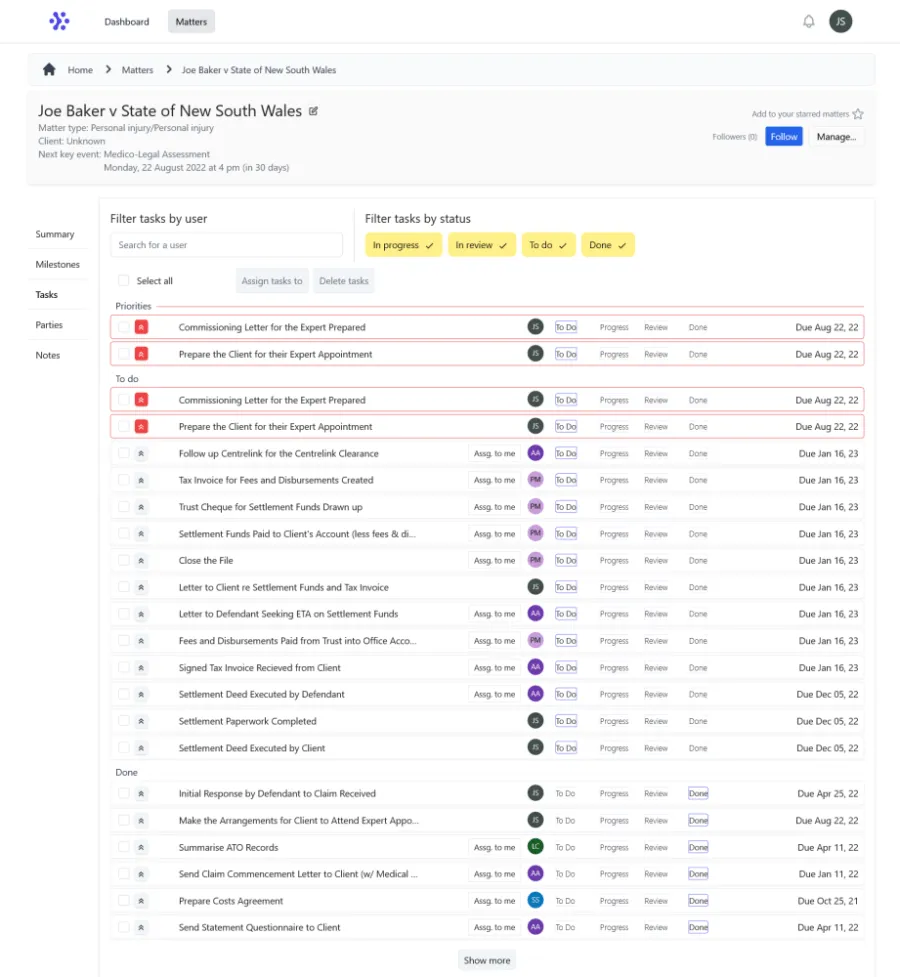Viewport: 900px width, 977px height.
Task: Toggle priority icon for Follow up Centrelink task
Action: 141,454
